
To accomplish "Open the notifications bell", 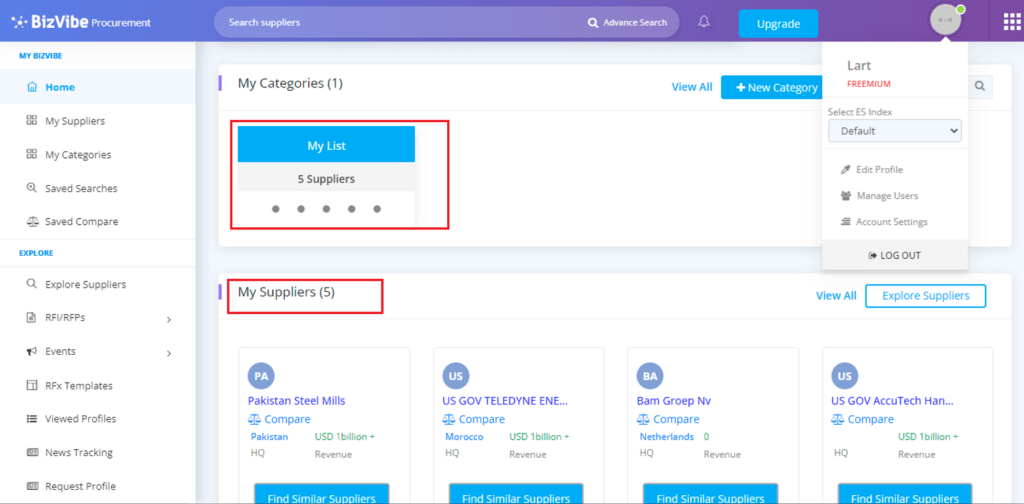I will click(703, 22).
